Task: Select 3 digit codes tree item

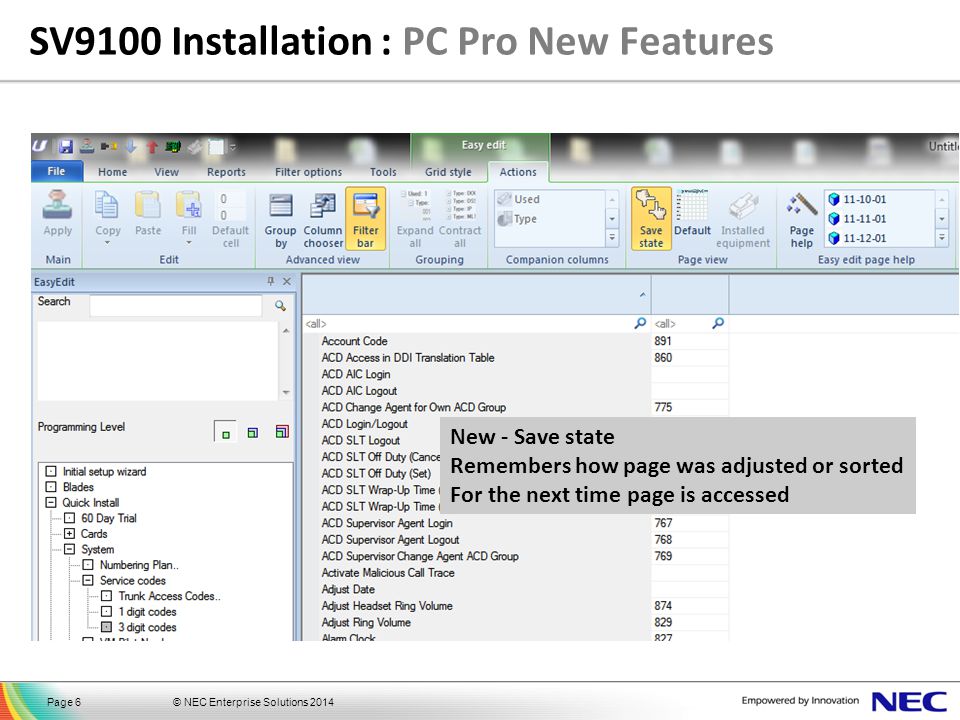Action: click(148, 627)
